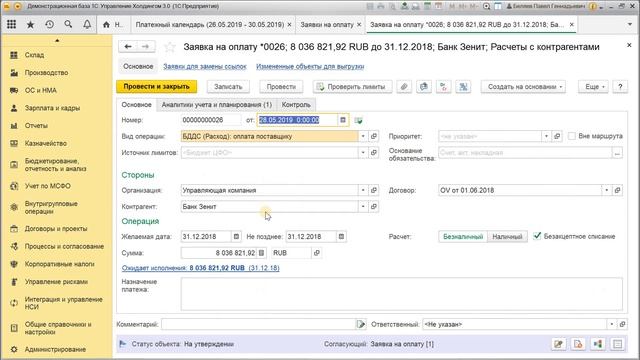This screenshot has width=640, height=360.
Task: Open the RUB currency record icon
Action: 317,253
